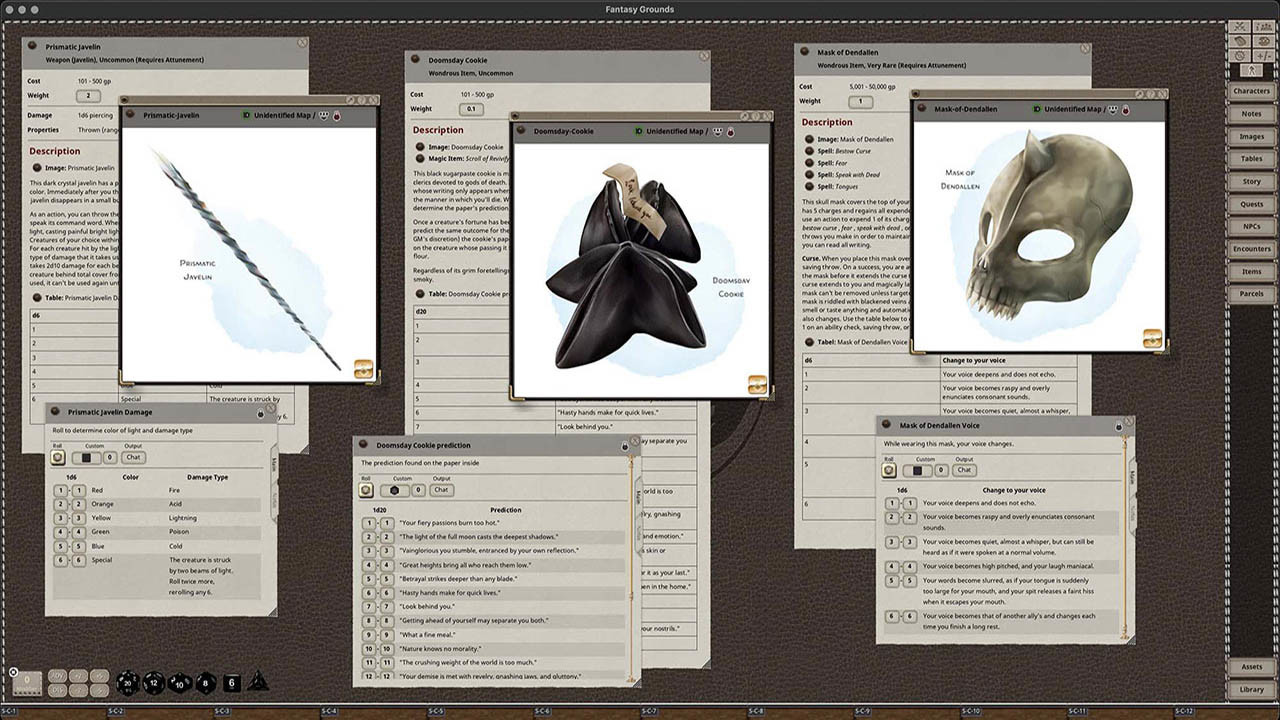
Task: Click the magnifier icon on the Mask-of-Dendallen window toolbar
Action: pyautogui.click(x=1140, y=93)
